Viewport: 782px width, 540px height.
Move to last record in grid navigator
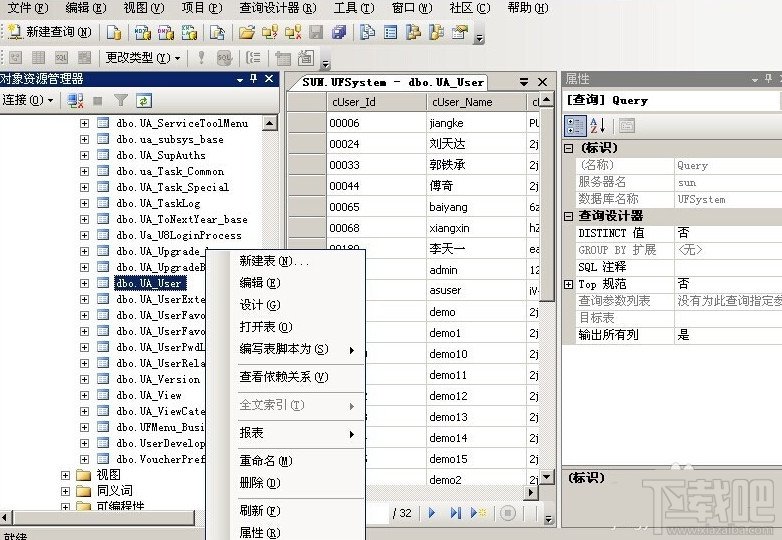click(455, 513)
